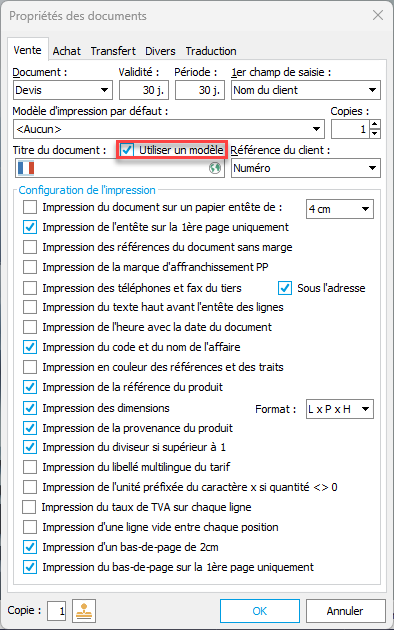Decrease Copies with the down arrow
Screen dimensions: 394x630
(x=375, y=133)
